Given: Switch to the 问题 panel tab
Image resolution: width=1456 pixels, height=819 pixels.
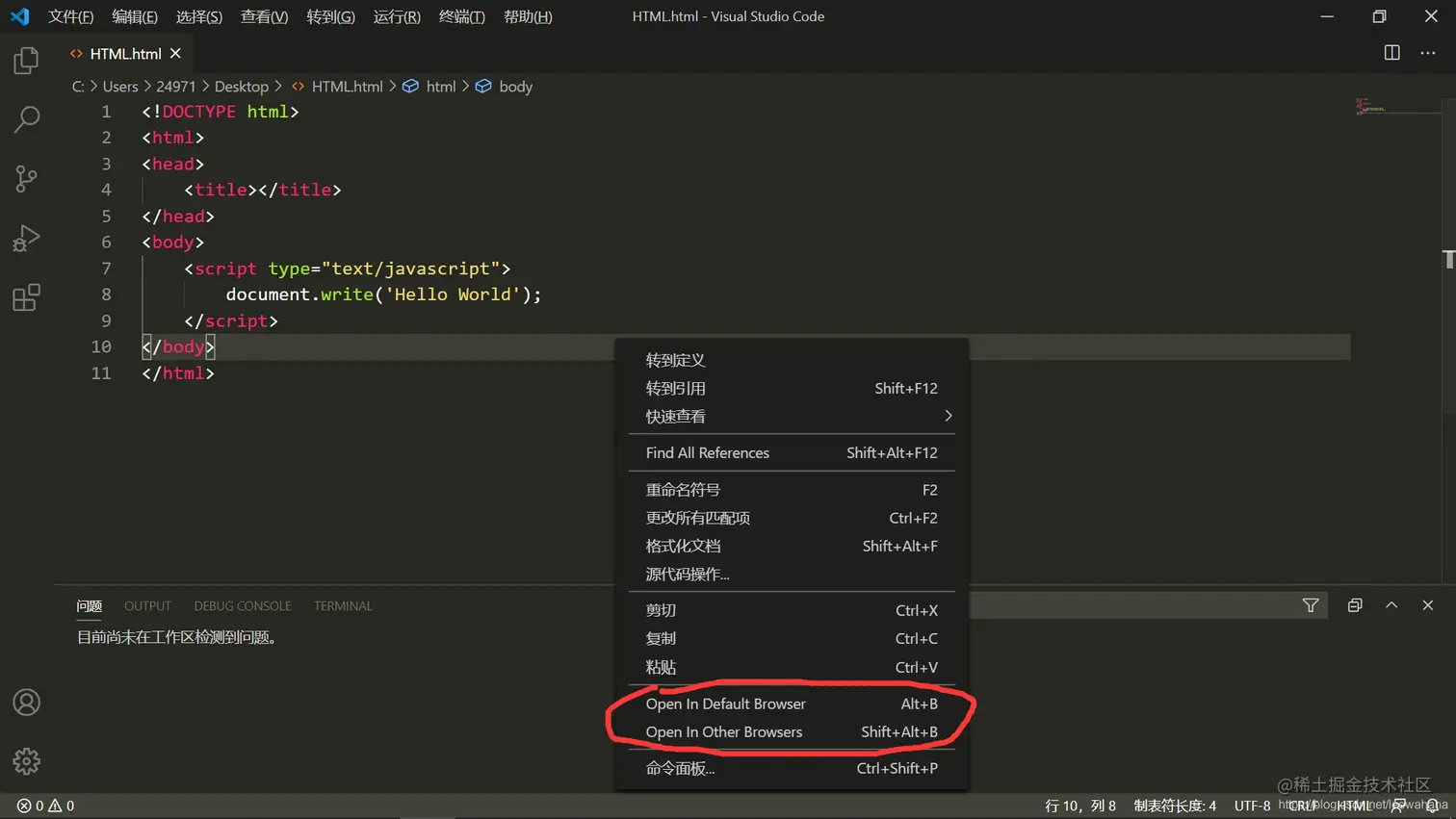Looking at the screenshot, I should 89,606.
